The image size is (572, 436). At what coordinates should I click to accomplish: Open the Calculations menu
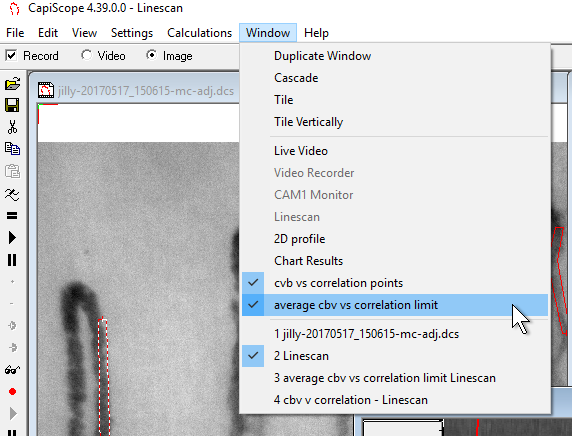(200, 33)
